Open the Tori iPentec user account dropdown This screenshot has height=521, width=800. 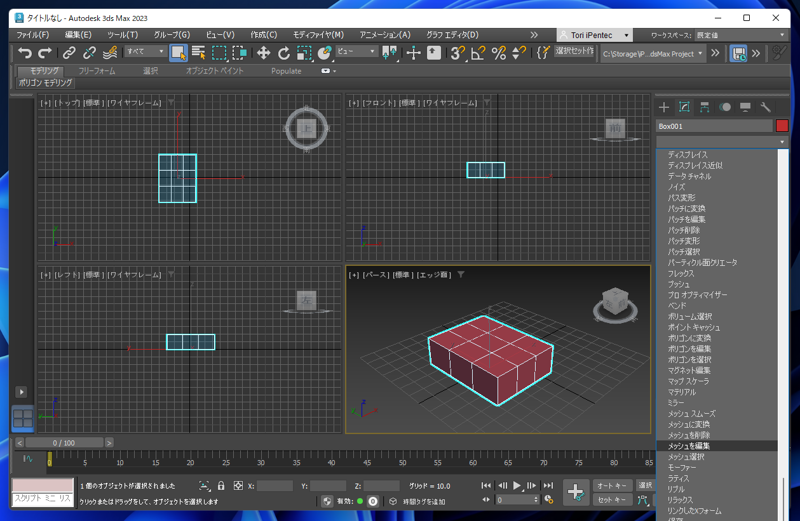click(595, 35)
